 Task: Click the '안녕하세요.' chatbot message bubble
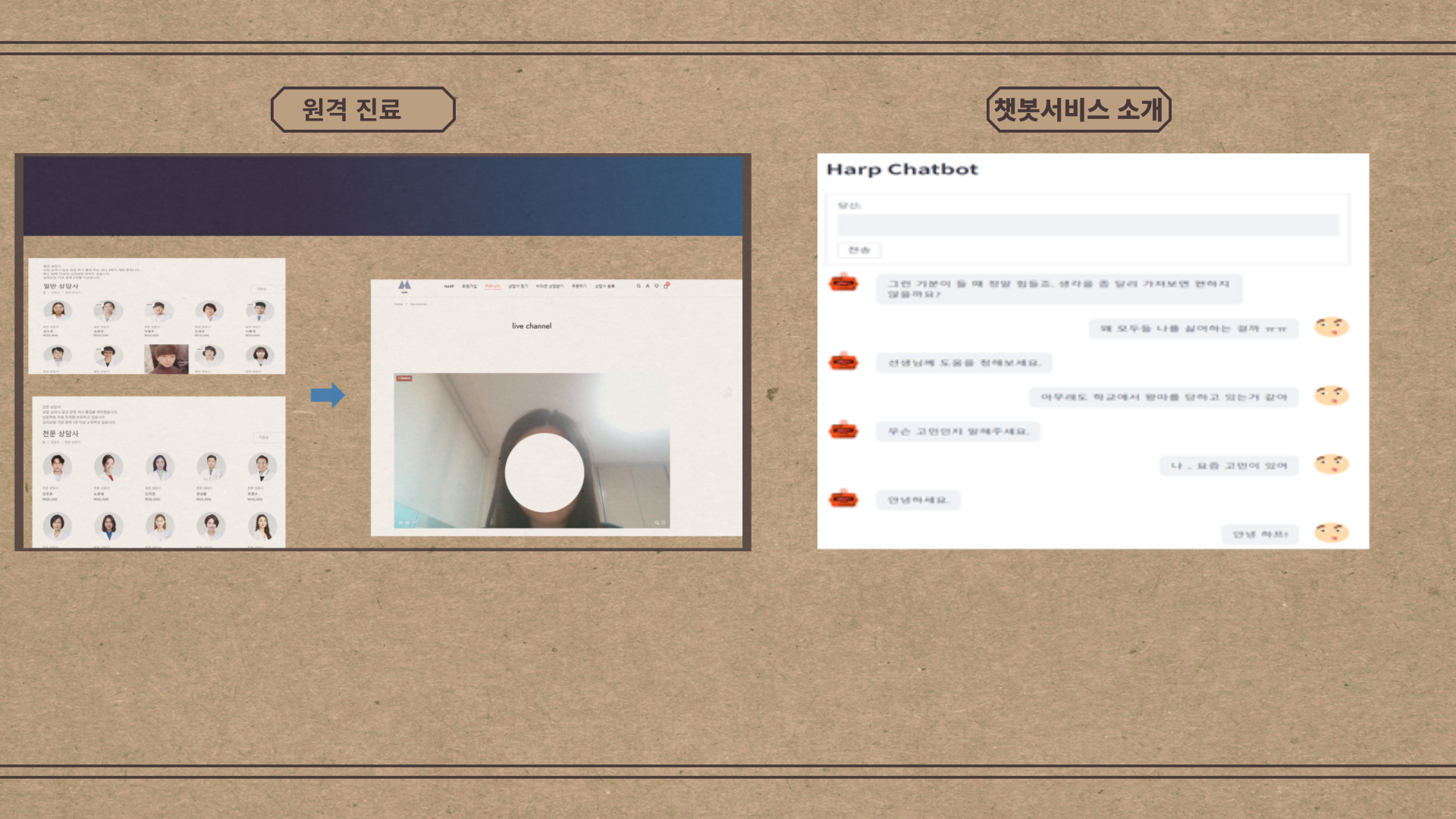click(918, 500)
